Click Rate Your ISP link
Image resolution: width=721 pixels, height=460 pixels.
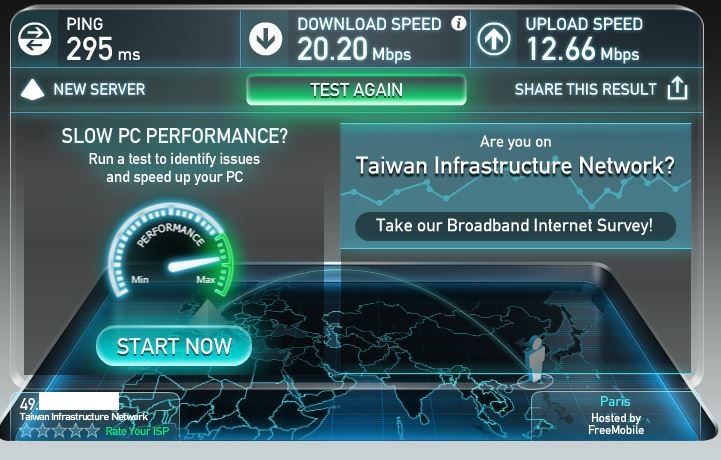tap(137, 431)
